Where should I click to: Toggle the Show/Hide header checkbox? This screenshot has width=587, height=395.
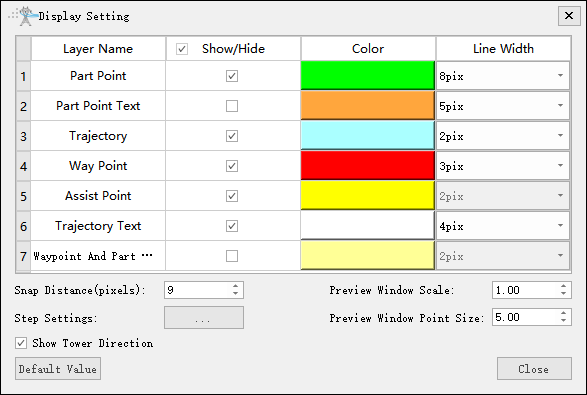click(x=182, y=49)
